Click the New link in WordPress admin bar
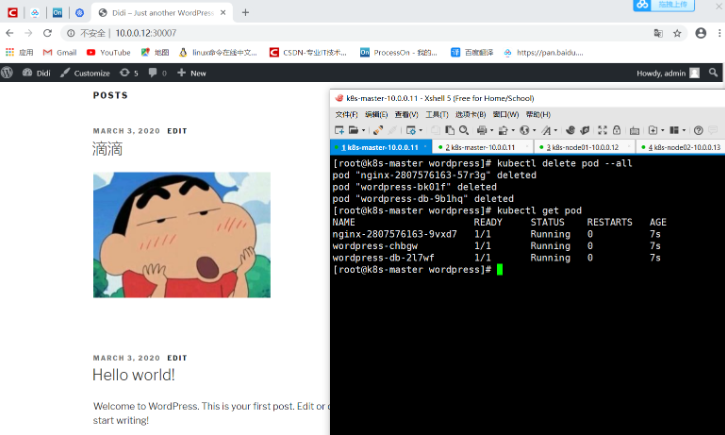 pos(192,73)
